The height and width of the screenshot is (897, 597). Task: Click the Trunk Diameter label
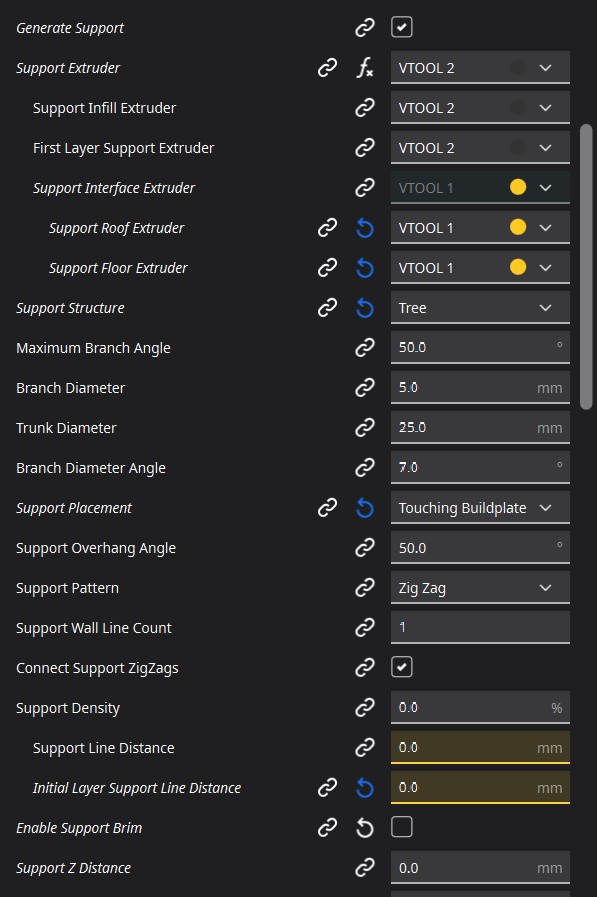point(66,427)
